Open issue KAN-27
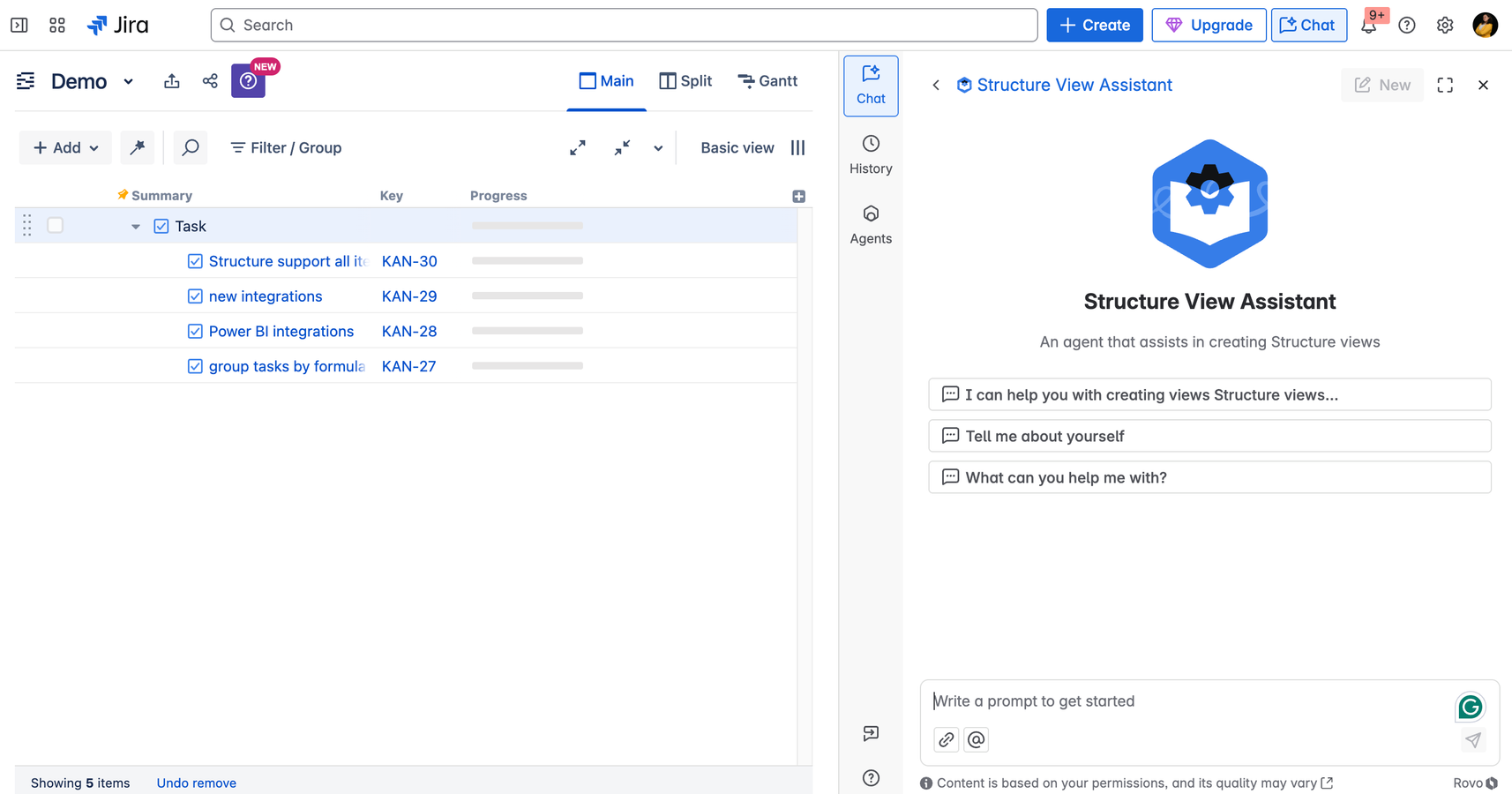The width and height of the screenshot is (1512, 794). tap(408, 366)
